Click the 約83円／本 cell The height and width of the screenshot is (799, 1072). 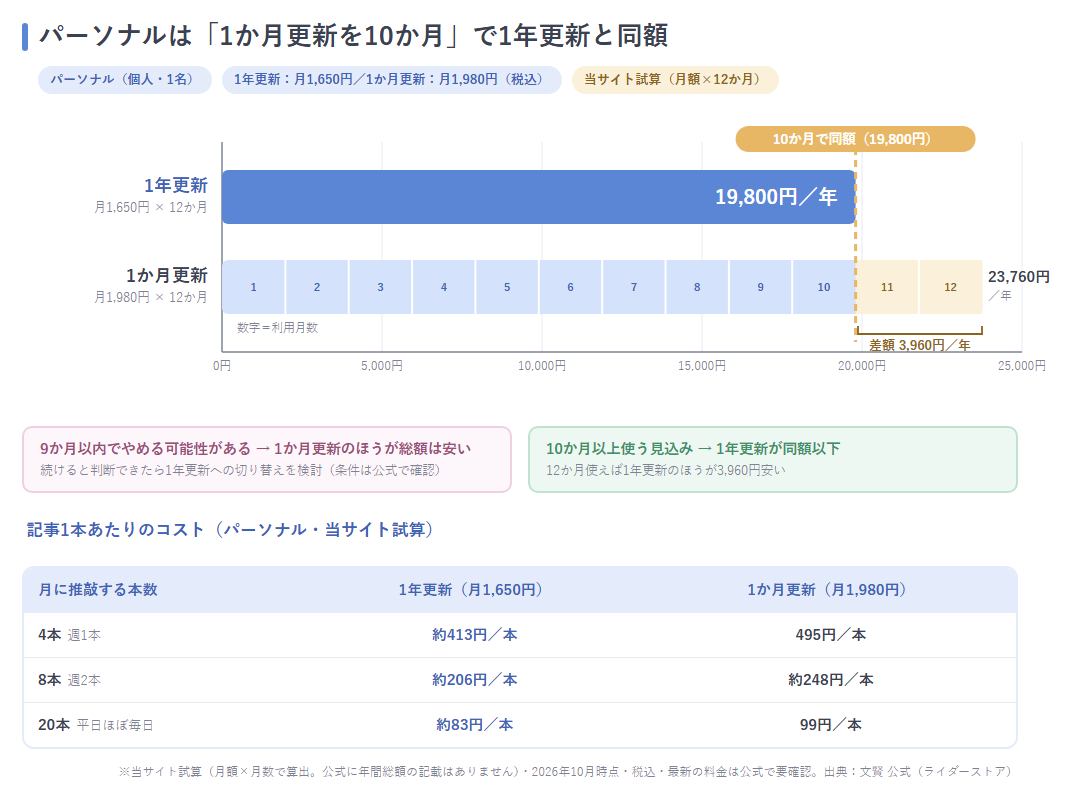tap(474, 725)
